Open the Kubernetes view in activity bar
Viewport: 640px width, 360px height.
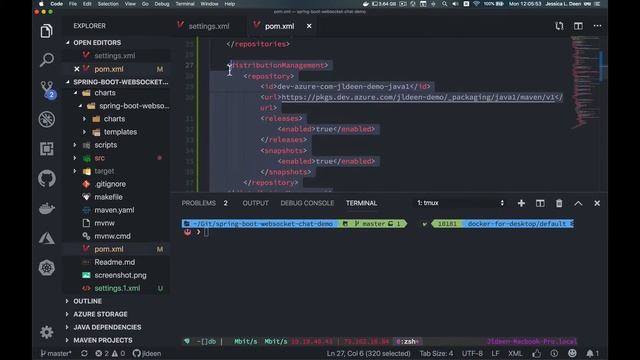pos(47,268)
